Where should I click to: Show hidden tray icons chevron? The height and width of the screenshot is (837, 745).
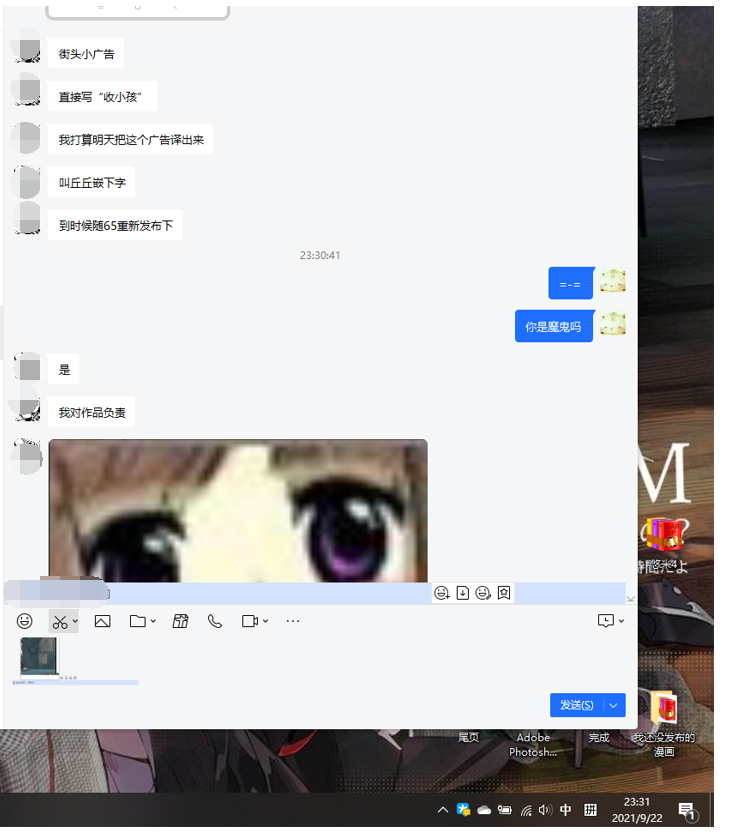pyautogui.click(x=442, y=810)
